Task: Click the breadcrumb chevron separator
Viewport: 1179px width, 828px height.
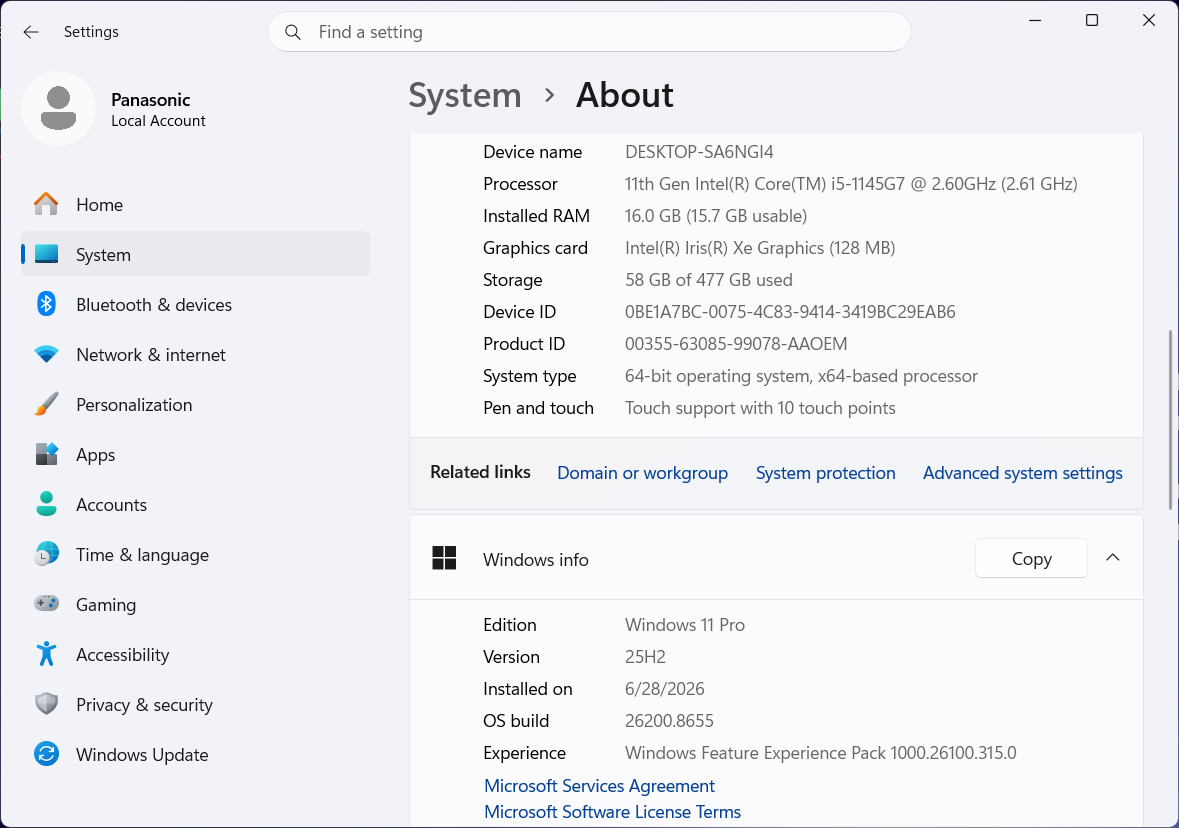Action: (x=550, y=96)
